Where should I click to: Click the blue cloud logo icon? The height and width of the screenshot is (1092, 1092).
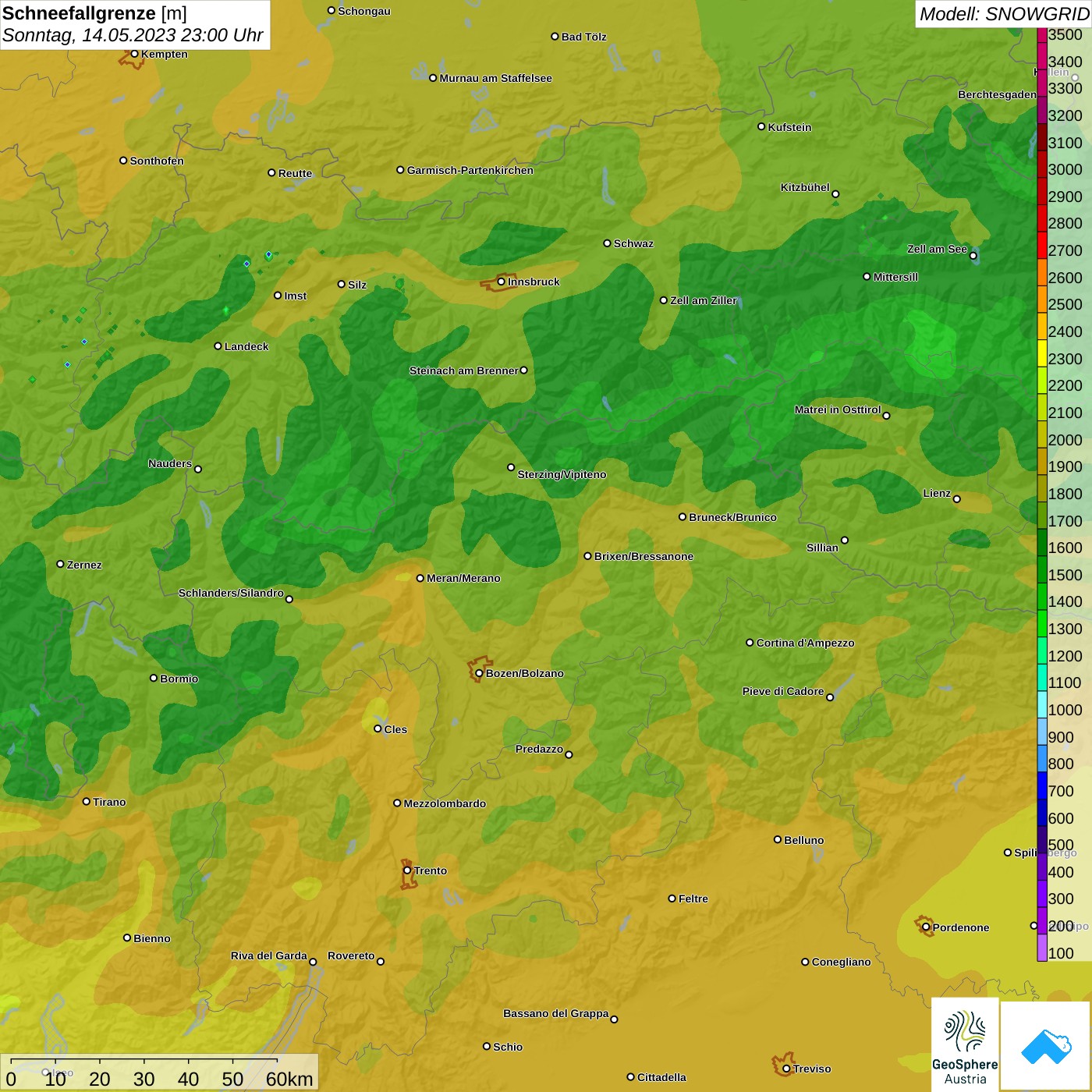tap(1045, 1046)
